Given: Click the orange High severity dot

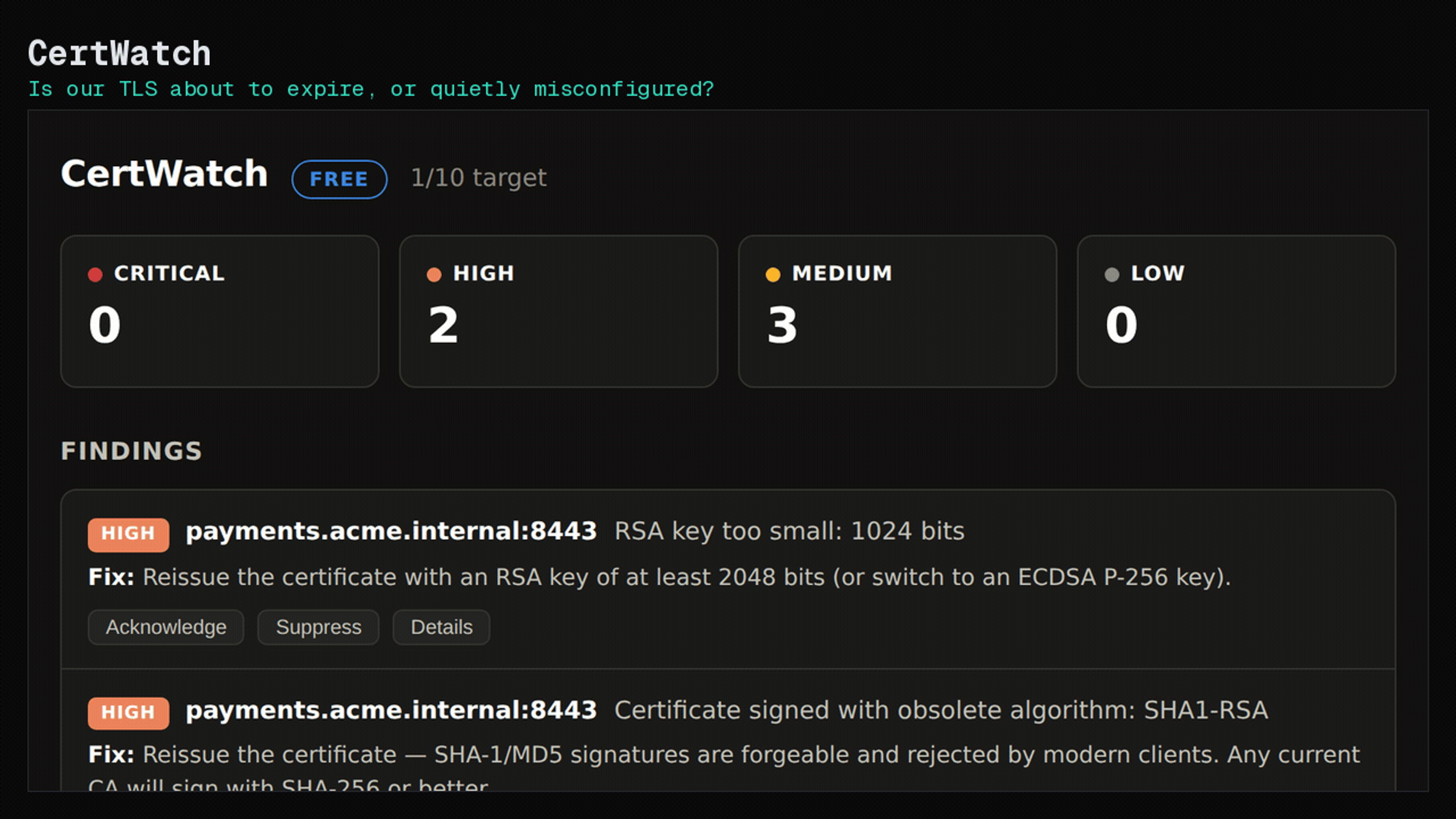Looking at the screenshot, I should pyautogui.click(x=434, y=275).
